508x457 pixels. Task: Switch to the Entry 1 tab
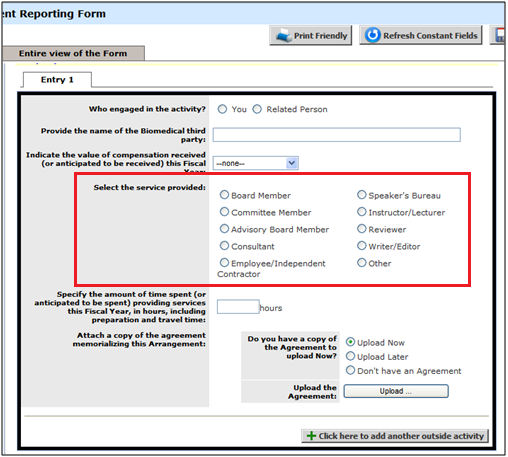coord(57,80)
